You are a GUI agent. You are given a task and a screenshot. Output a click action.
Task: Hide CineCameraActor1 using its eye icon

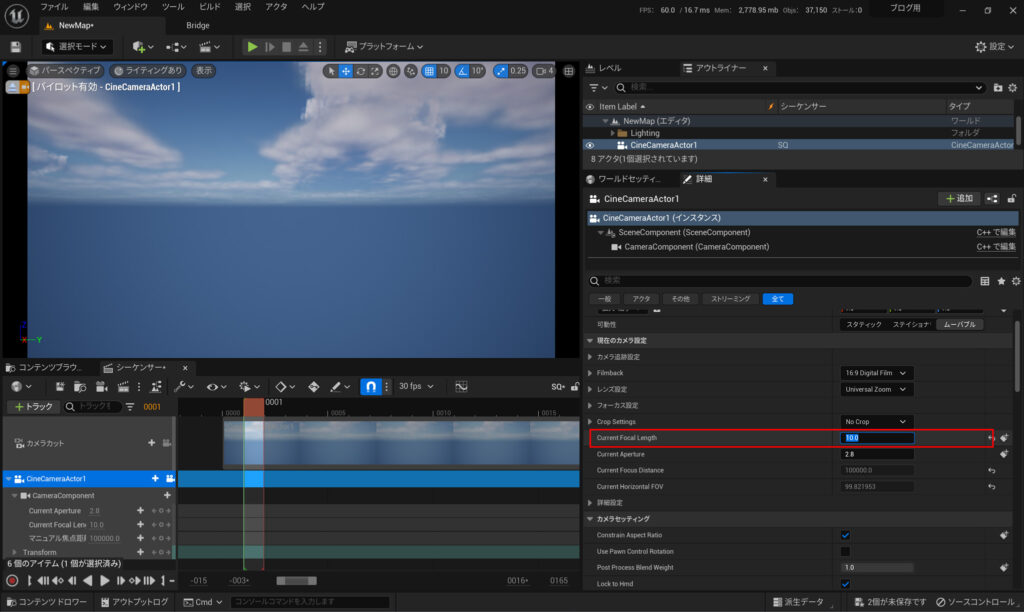589,145
